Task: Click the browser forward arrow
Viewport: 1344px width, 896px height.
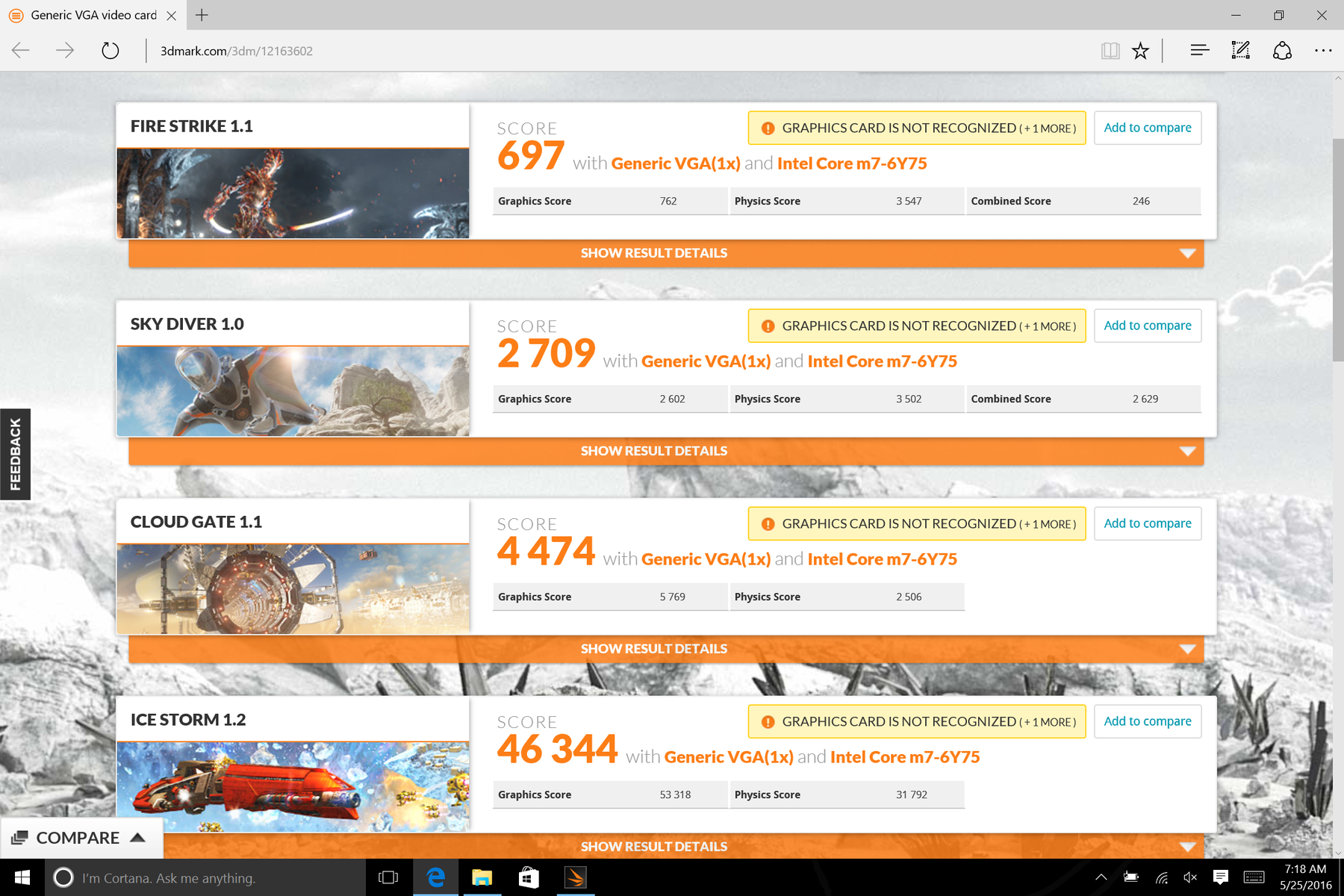Action: (65, 51)
